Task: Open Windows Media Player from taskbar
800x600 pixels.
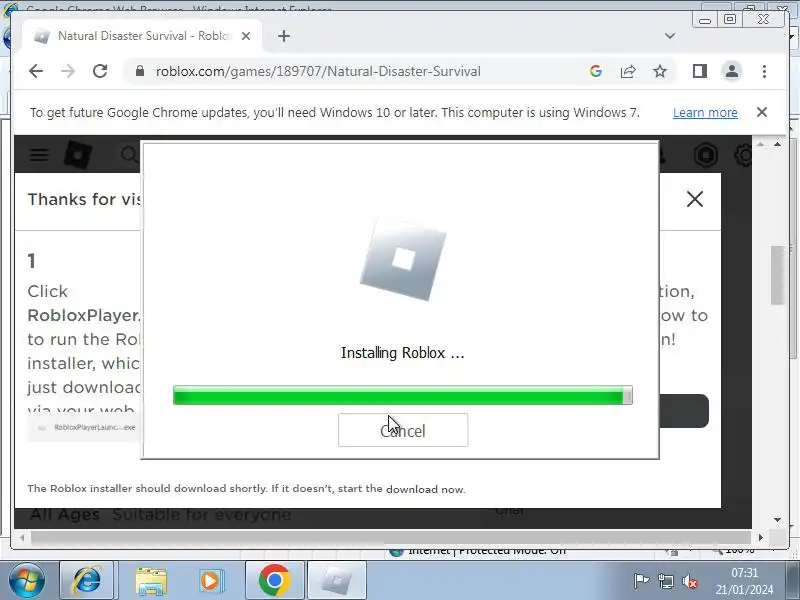Action: pyautogui.click(x=211, y=580)
